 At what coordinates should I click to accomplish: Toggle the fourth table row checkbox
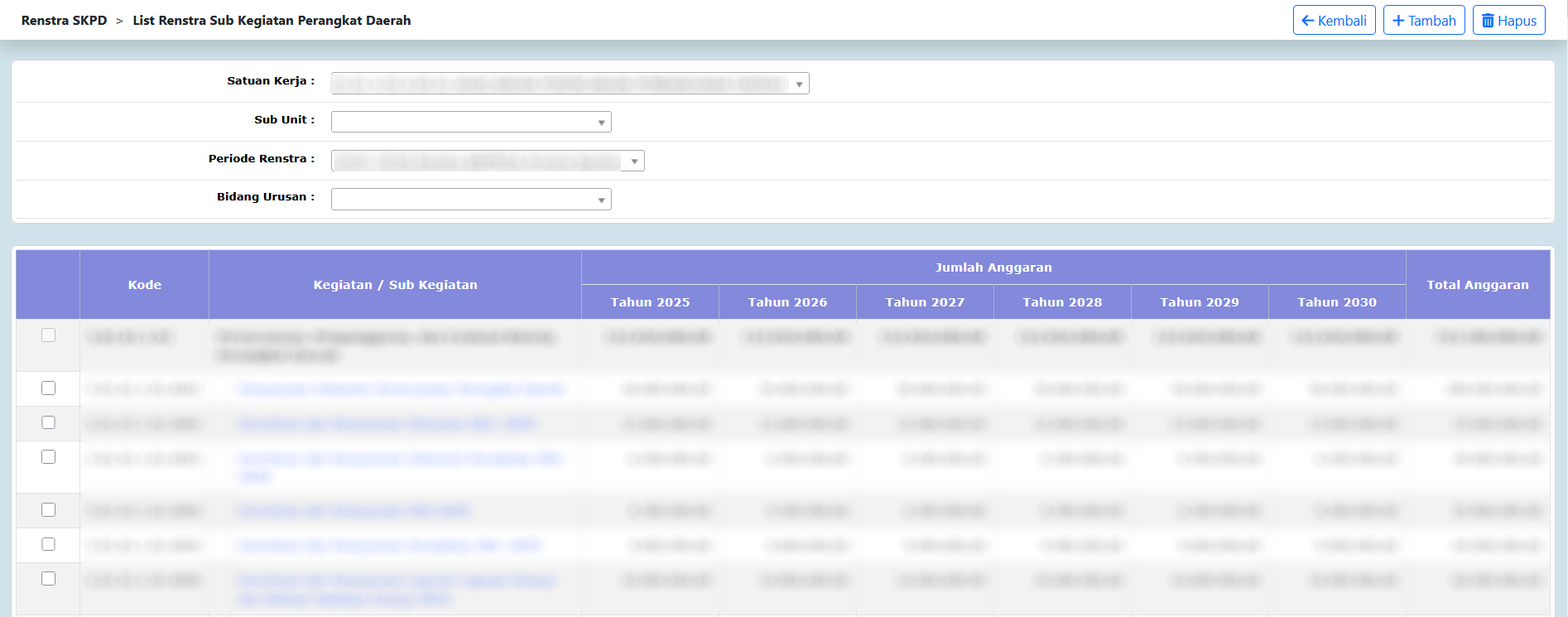coord(49,457)
